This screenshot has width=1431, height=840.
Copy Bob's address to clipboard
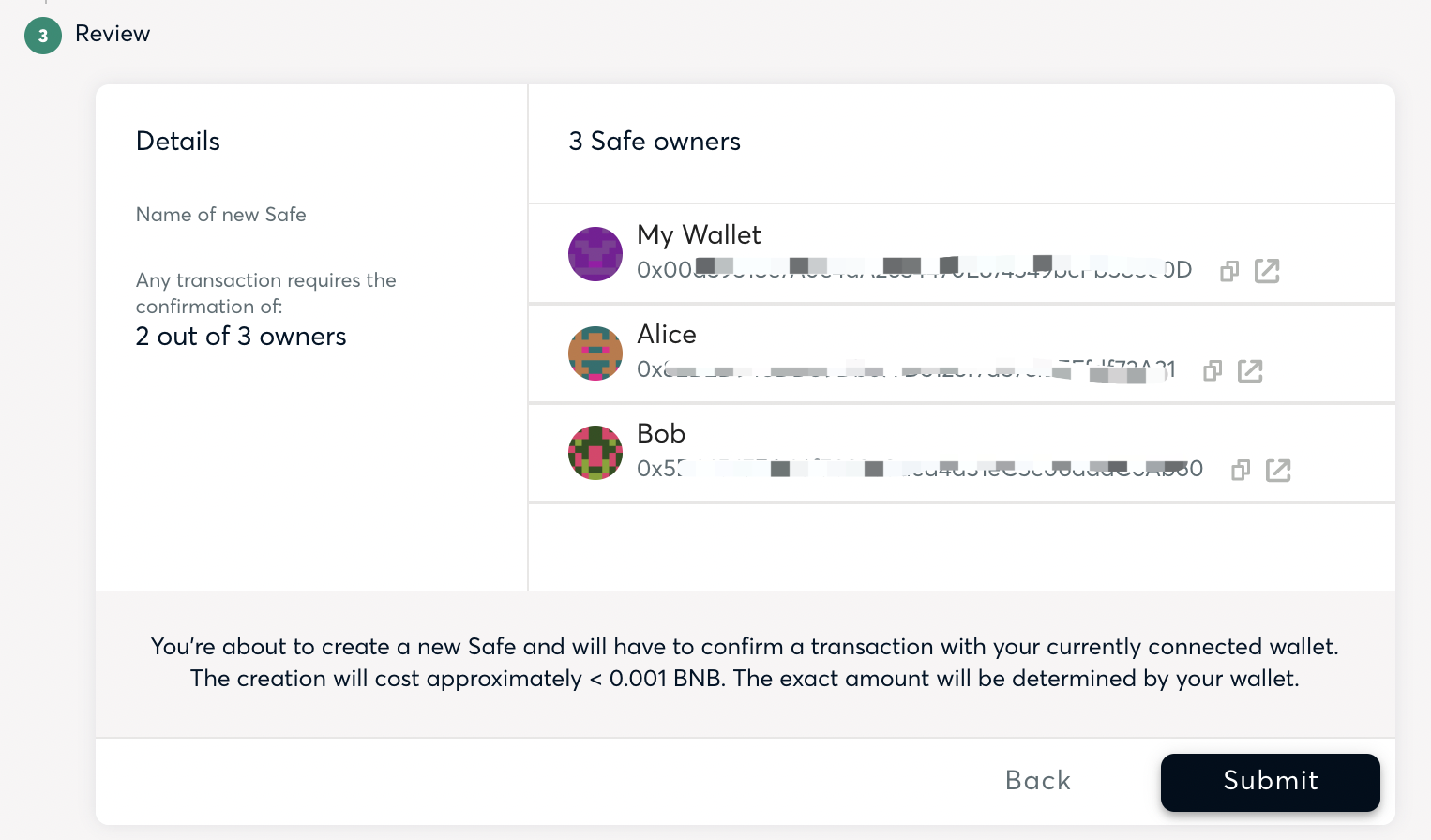(1240, 470)
